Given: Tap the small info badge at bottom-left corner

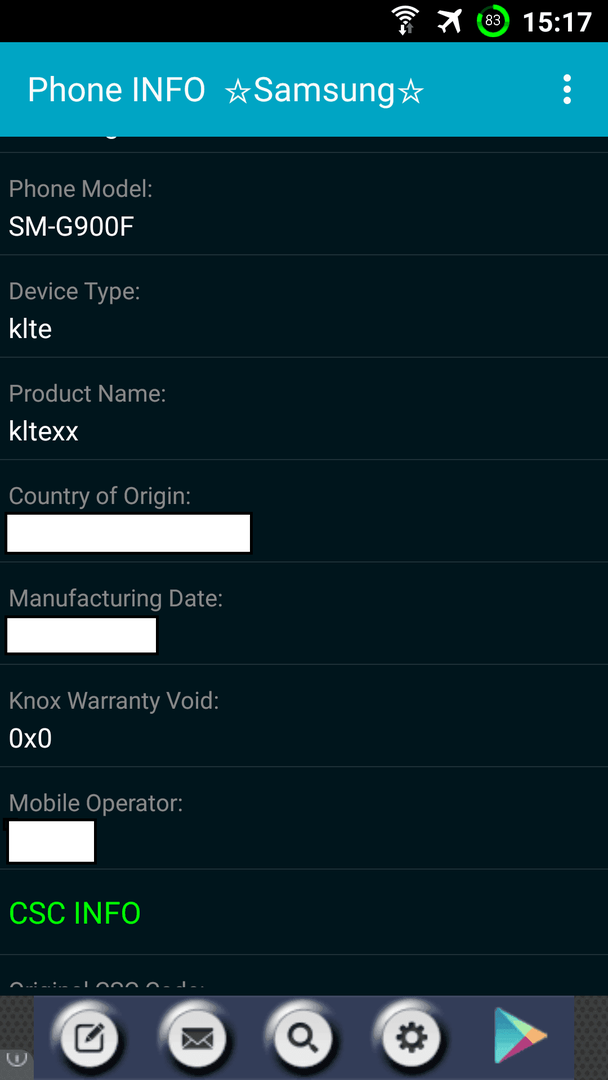Looking at the screenshot, I should pos(17,1057).
